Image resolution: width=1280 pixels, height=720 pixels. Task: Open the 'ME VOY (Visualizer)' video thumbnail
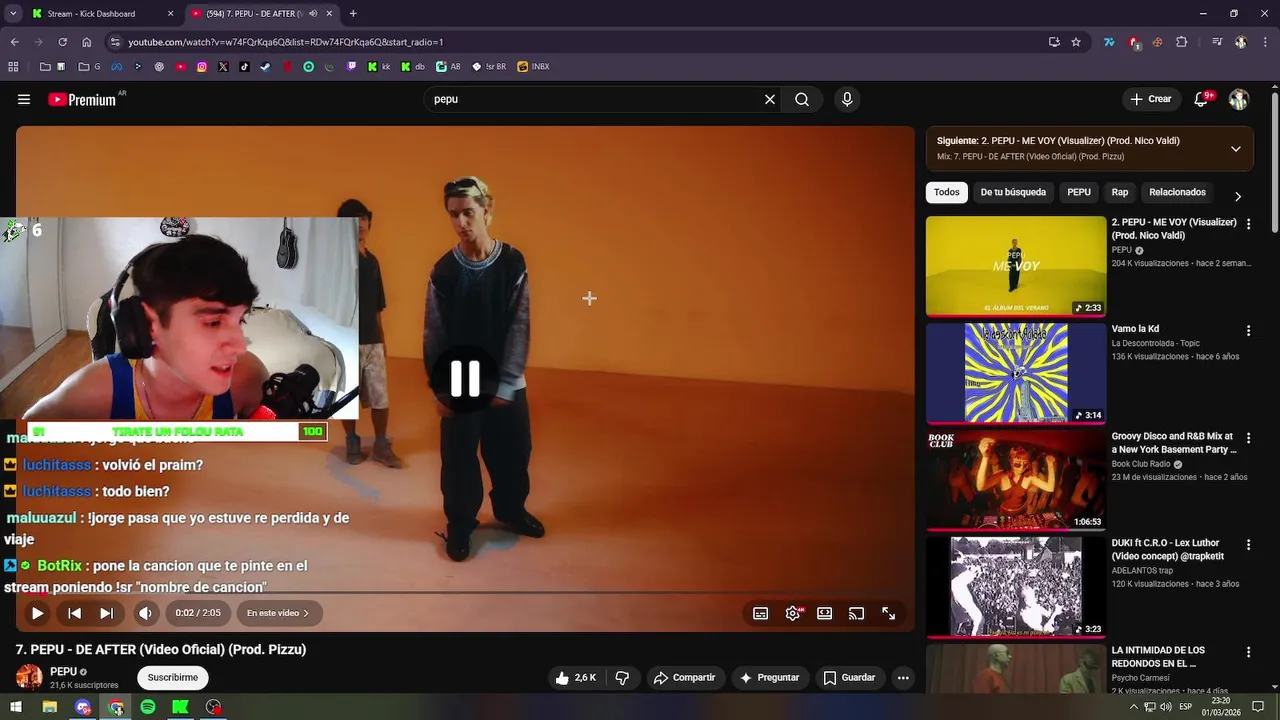click(1016, 266)
